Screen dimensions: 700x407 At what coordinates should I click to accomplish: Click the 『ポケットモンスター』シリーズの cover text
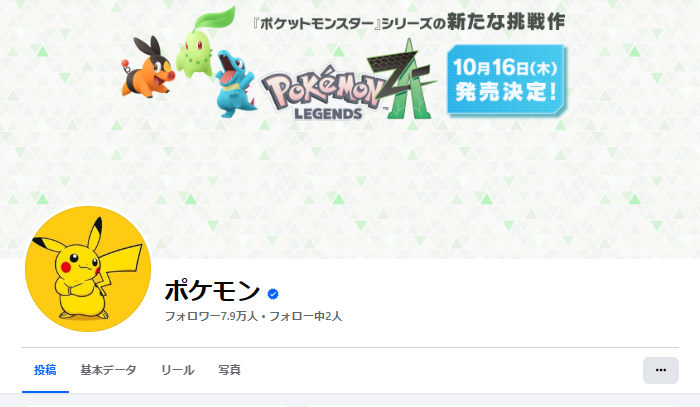(349, 24)
